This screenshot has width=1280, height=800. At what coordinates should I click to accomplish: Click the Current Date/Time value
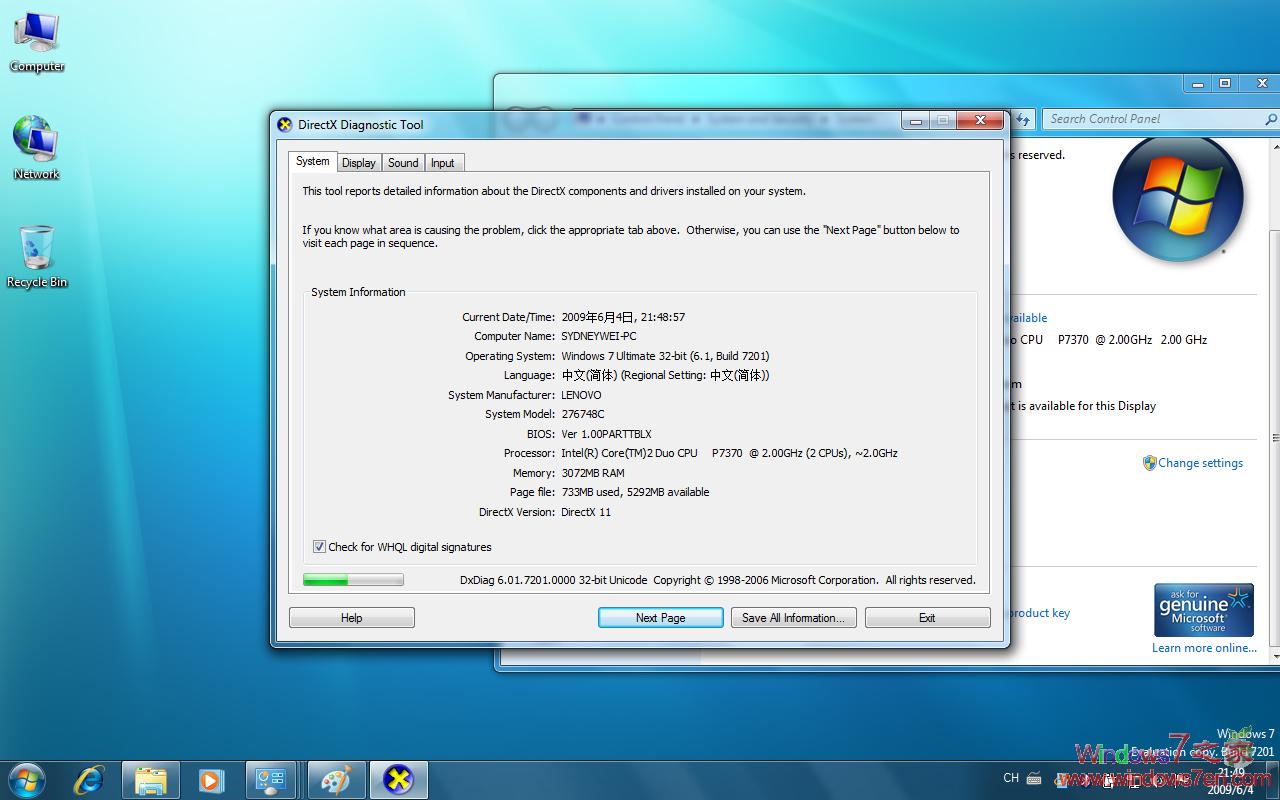(x=623, y=317)
